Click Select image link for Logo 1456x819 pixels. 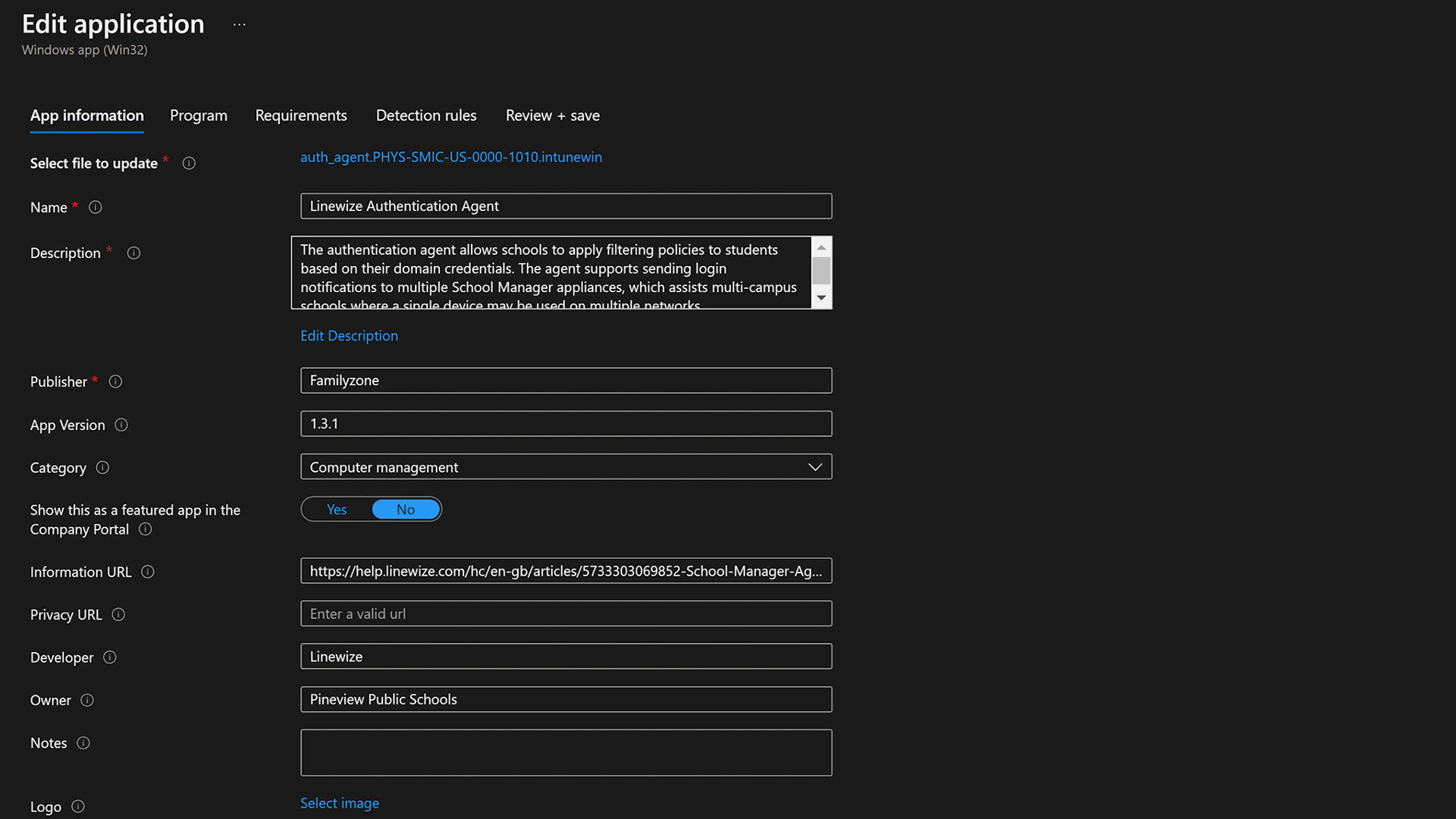340,803
